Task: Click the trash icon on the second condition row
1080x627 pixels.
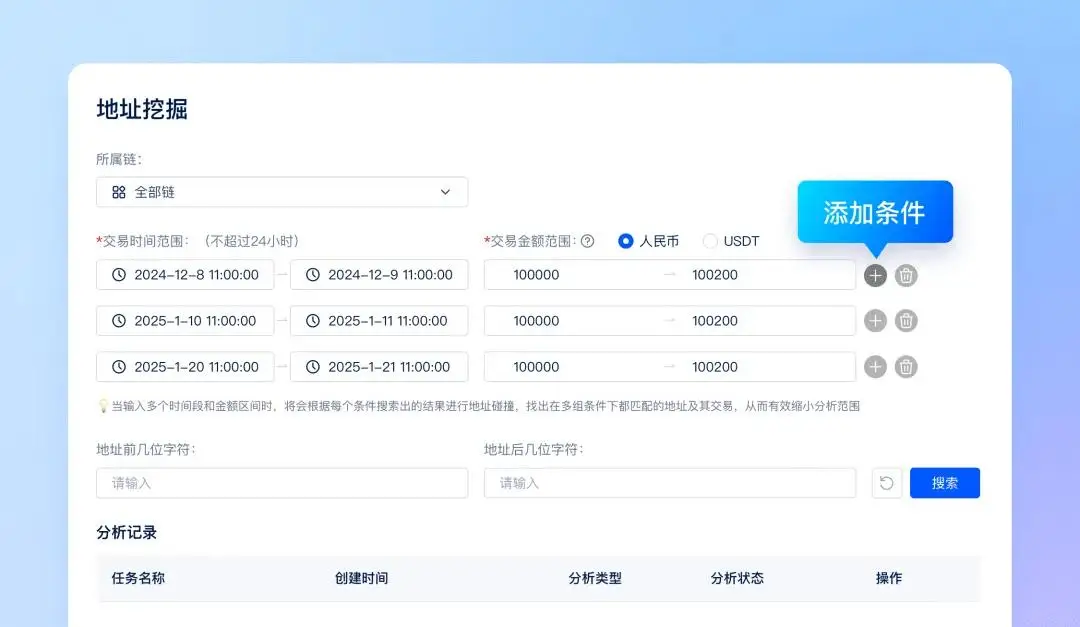Action: click(905, 320)
